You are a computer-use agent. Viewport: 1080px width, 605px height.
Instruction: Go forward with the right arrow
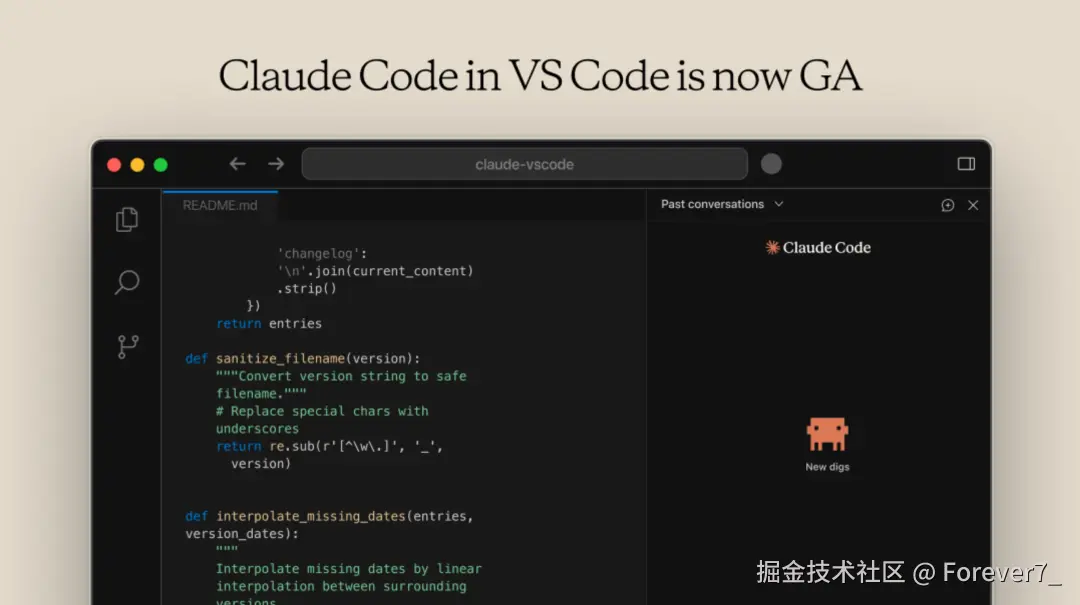click(x=276, y=164)
